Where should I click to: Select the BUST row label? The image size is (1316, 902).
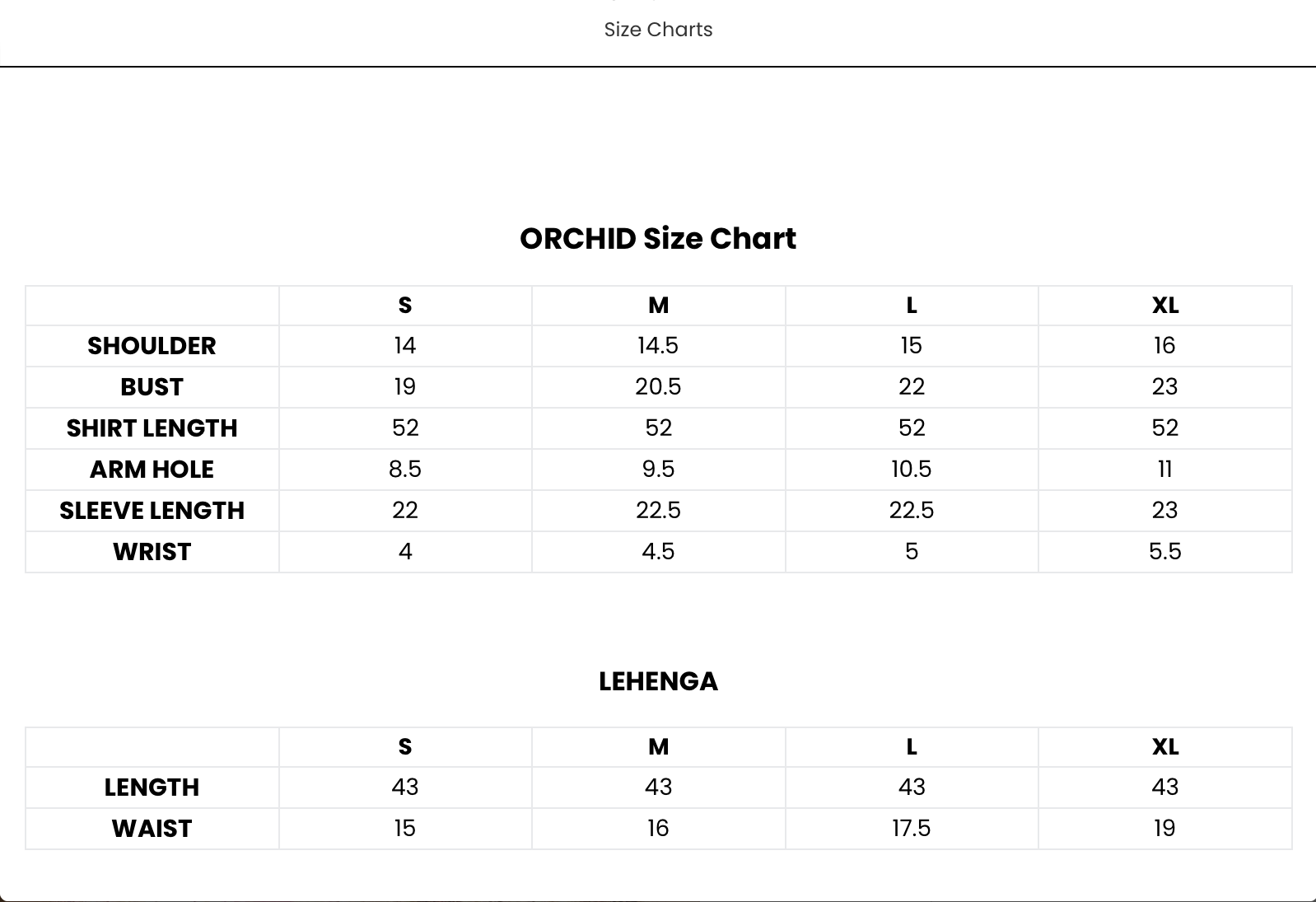[152, 387]
